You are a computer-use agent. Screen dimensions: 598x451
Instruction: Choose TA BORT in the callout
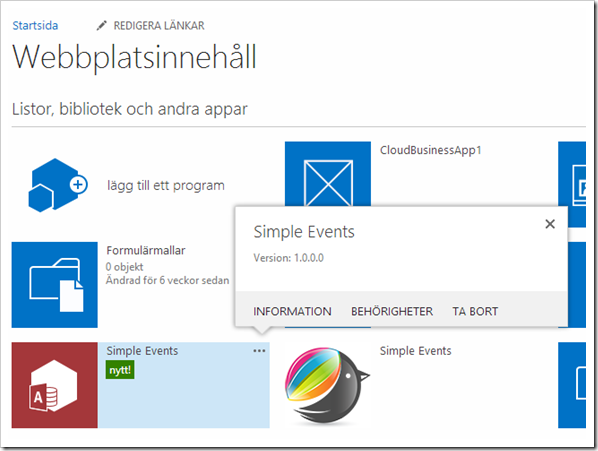coord(475,311)
